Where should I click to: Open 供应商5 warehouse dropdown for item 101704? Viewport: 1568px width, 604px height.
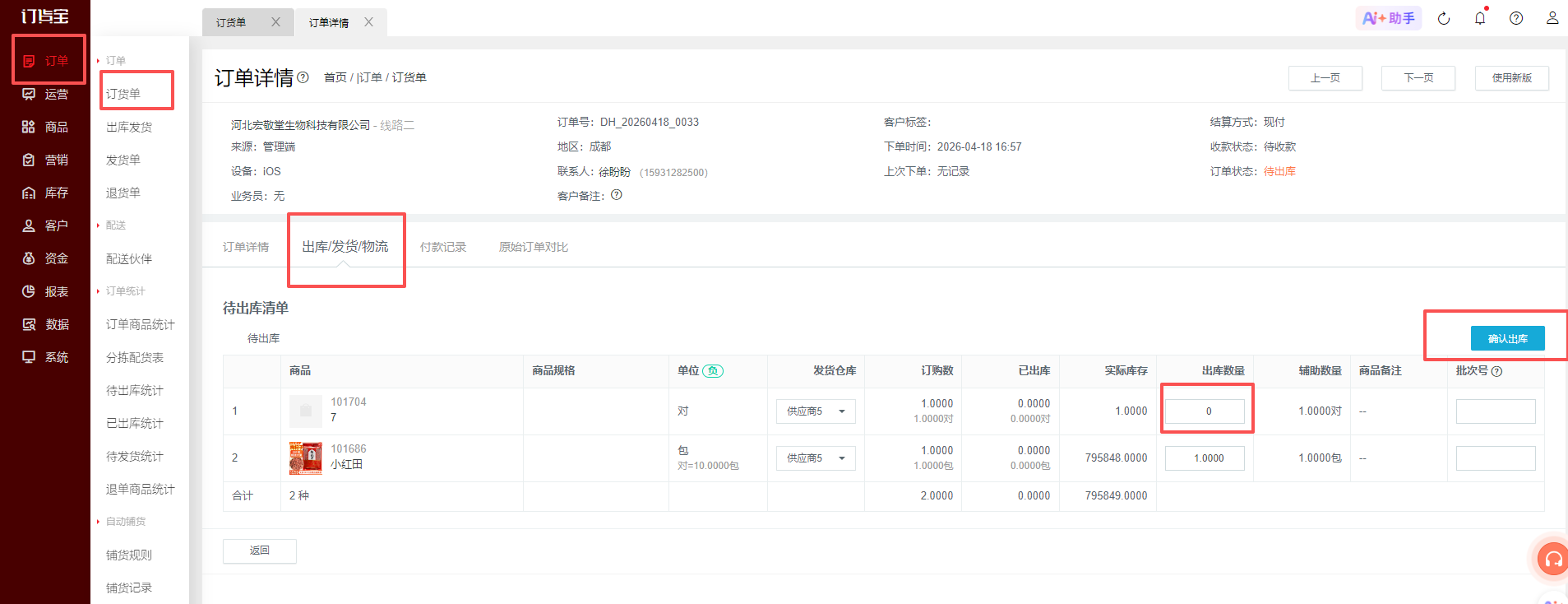coord(816,411)
